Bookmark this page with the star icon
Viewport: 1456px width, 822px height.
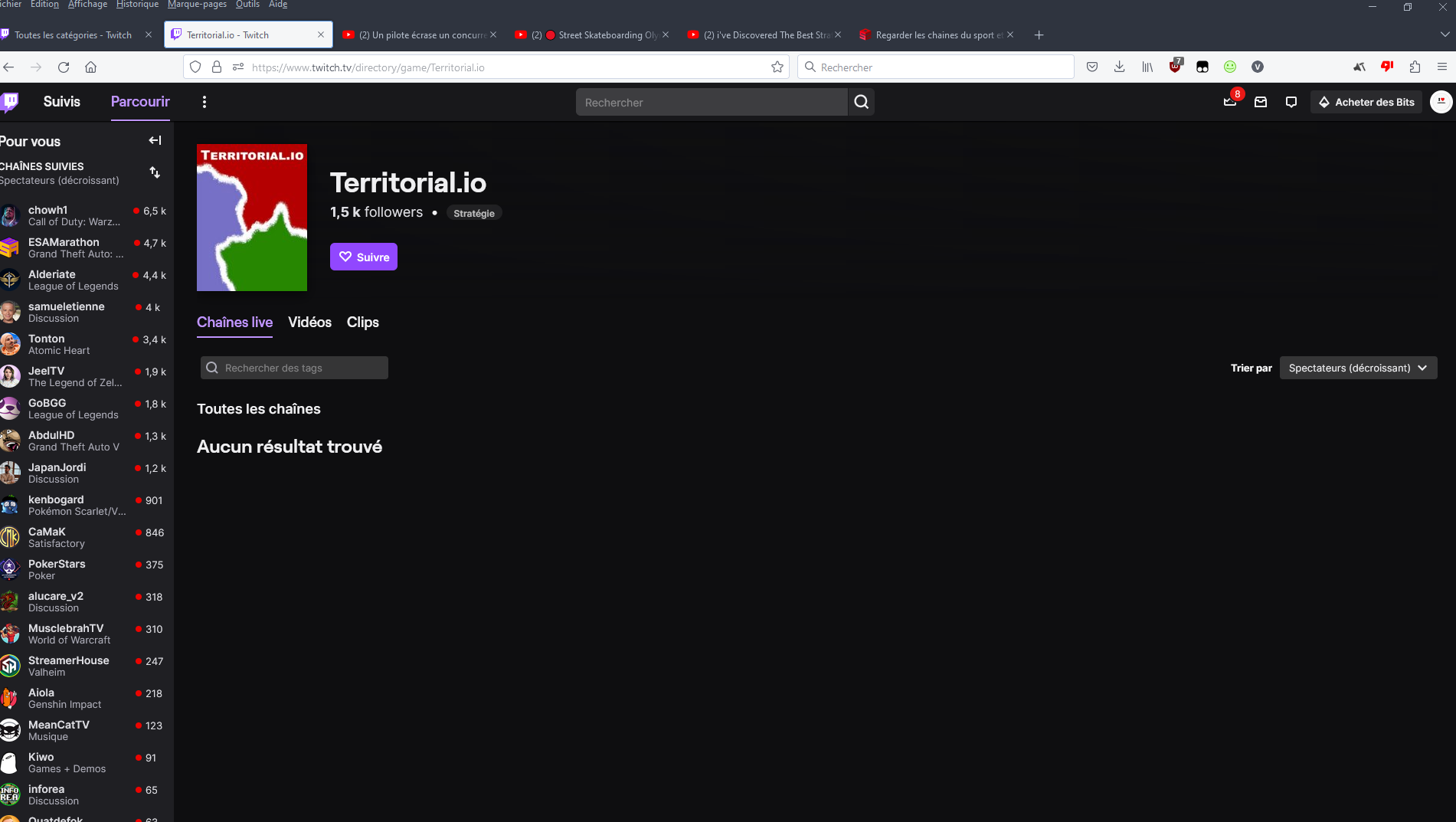pos(777,67)
